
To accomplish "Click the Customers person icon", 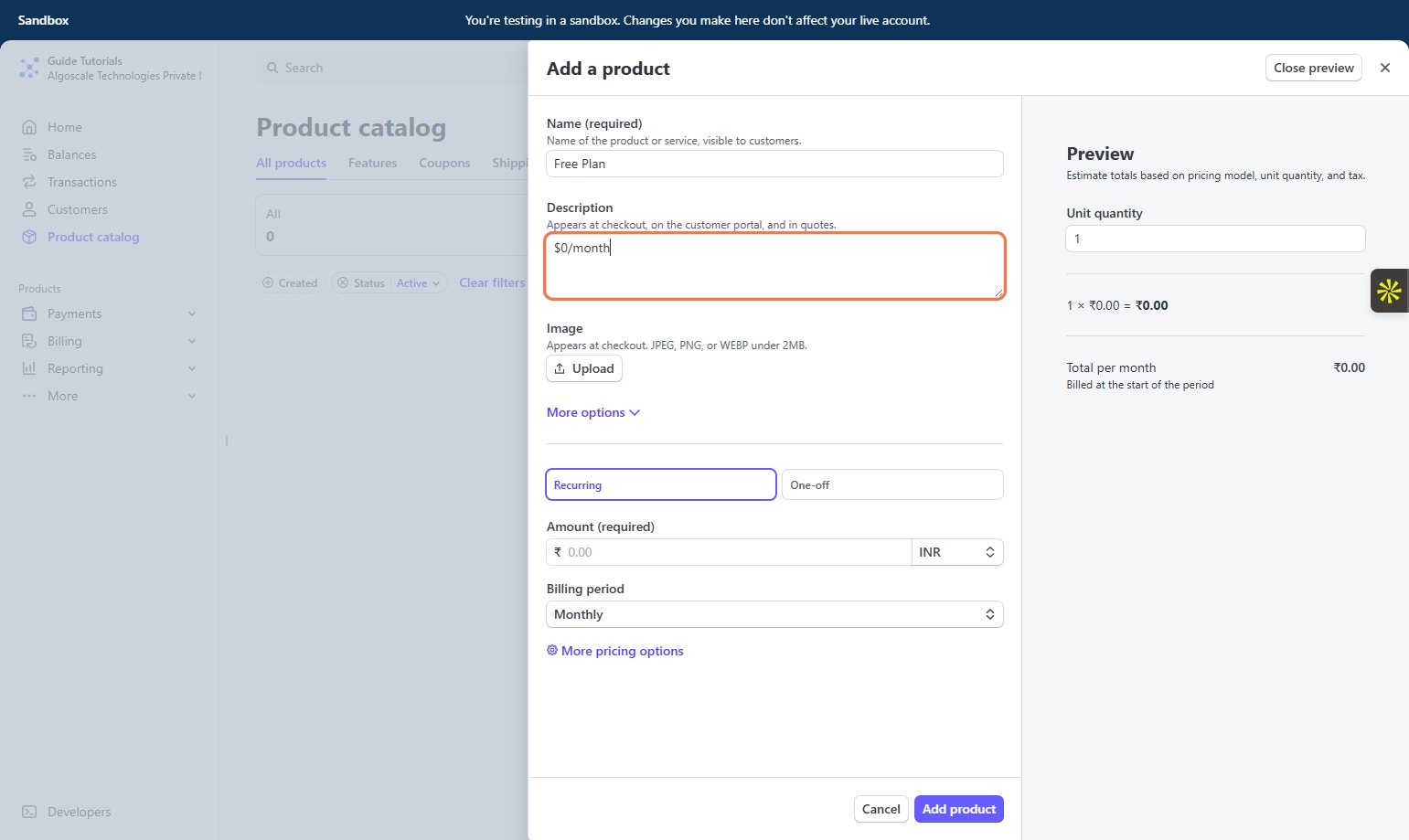I will tap(29, 209).
